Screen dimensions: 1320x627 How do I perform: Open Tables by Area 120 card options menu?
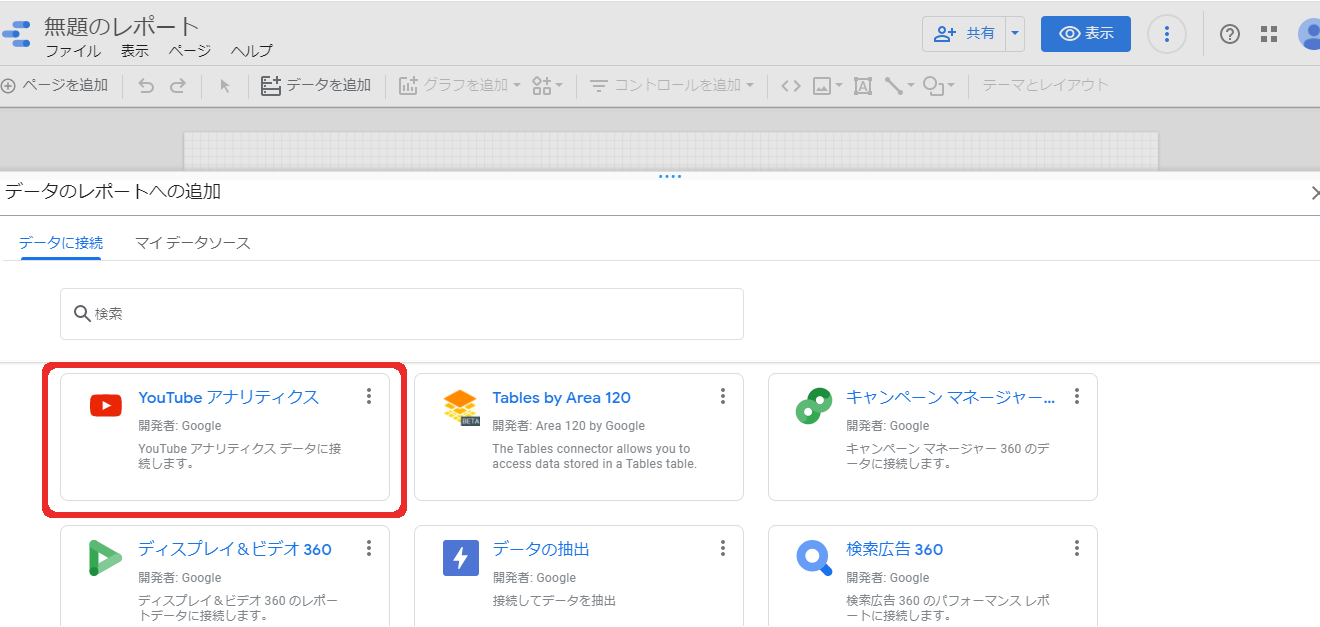point(723,397)
